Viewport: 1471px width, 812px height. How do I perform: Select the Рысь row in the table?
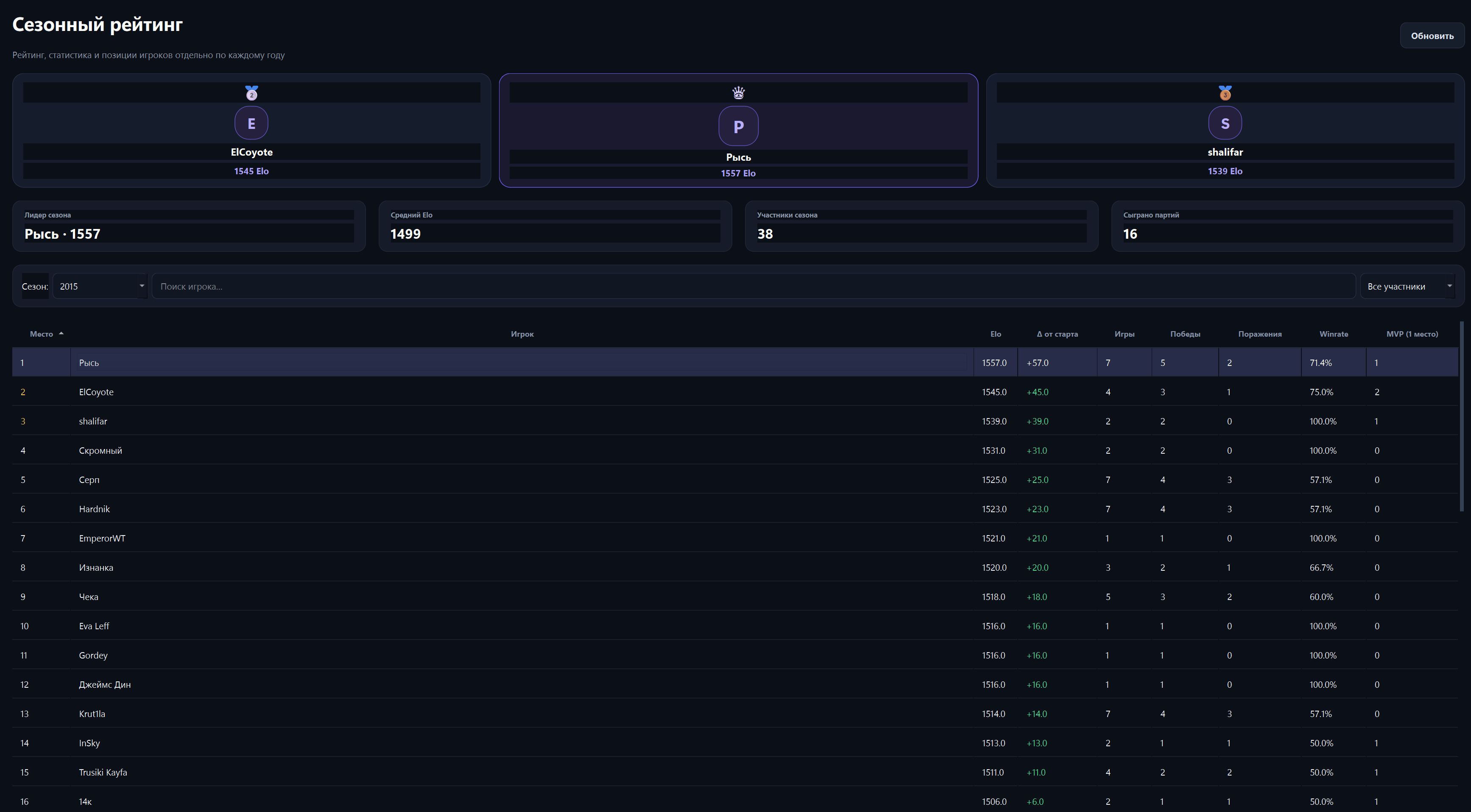pos(735,363)
